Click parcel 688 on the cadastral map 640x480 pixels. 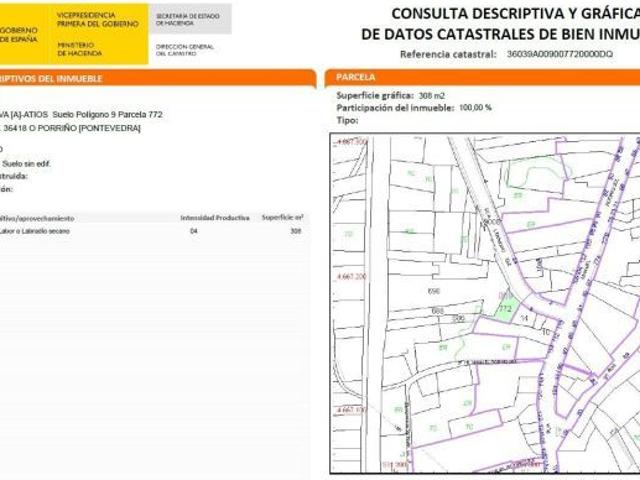(x=437, y=311)
